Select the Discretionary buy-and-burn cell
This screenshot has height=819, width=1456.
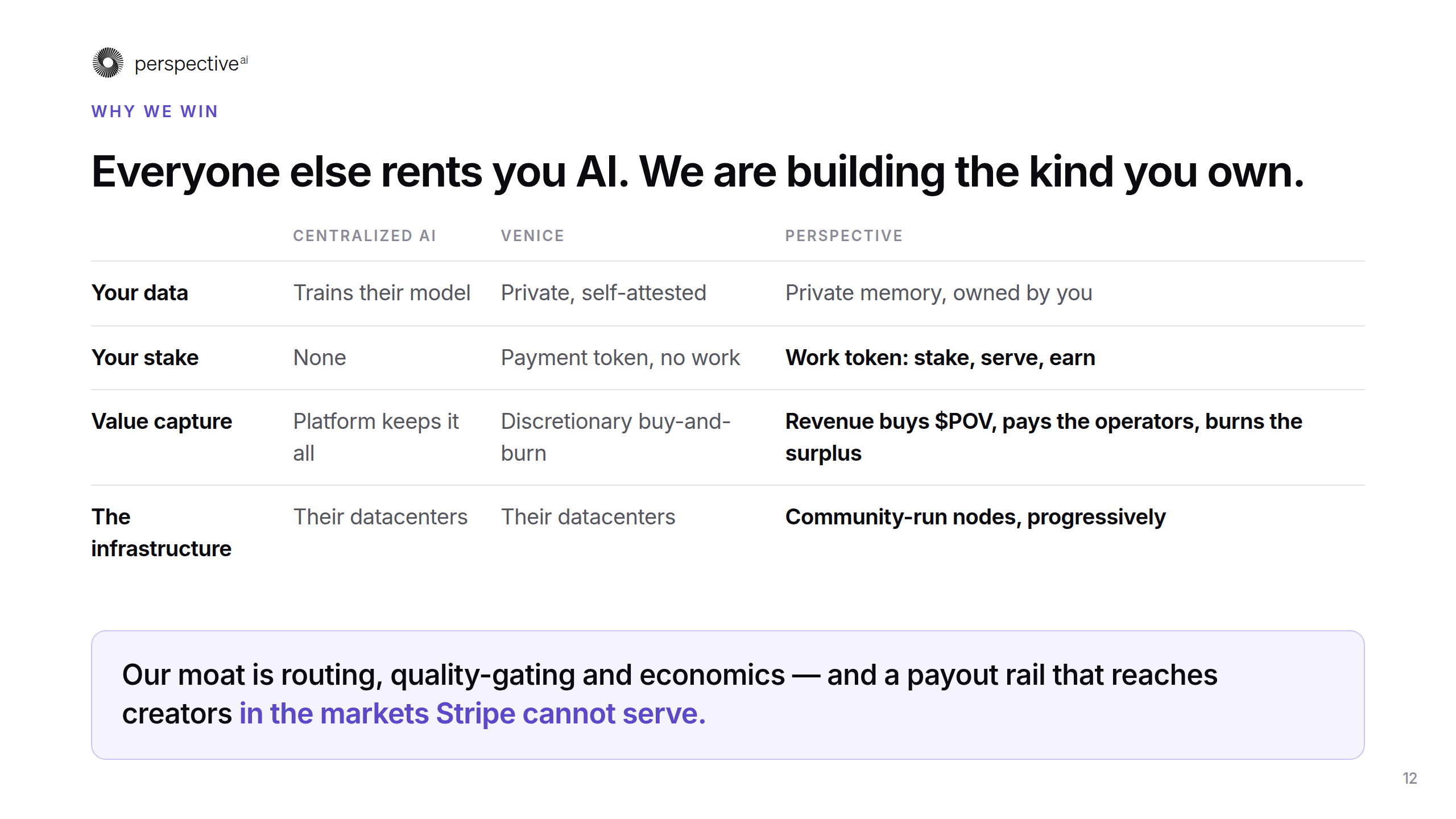coord(615,437)
